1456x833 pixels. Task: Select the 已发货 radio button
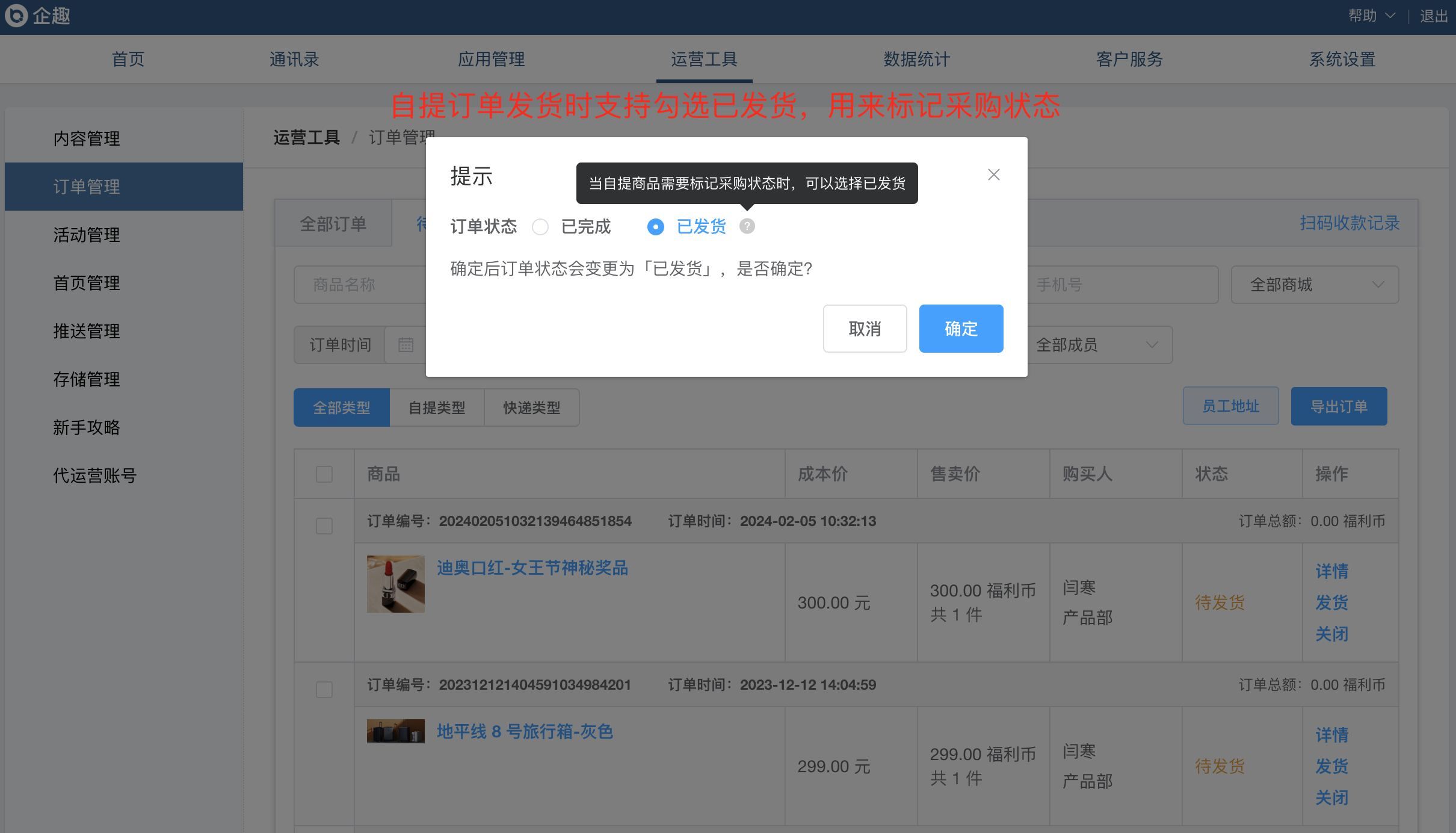click(x=656, y=227)
